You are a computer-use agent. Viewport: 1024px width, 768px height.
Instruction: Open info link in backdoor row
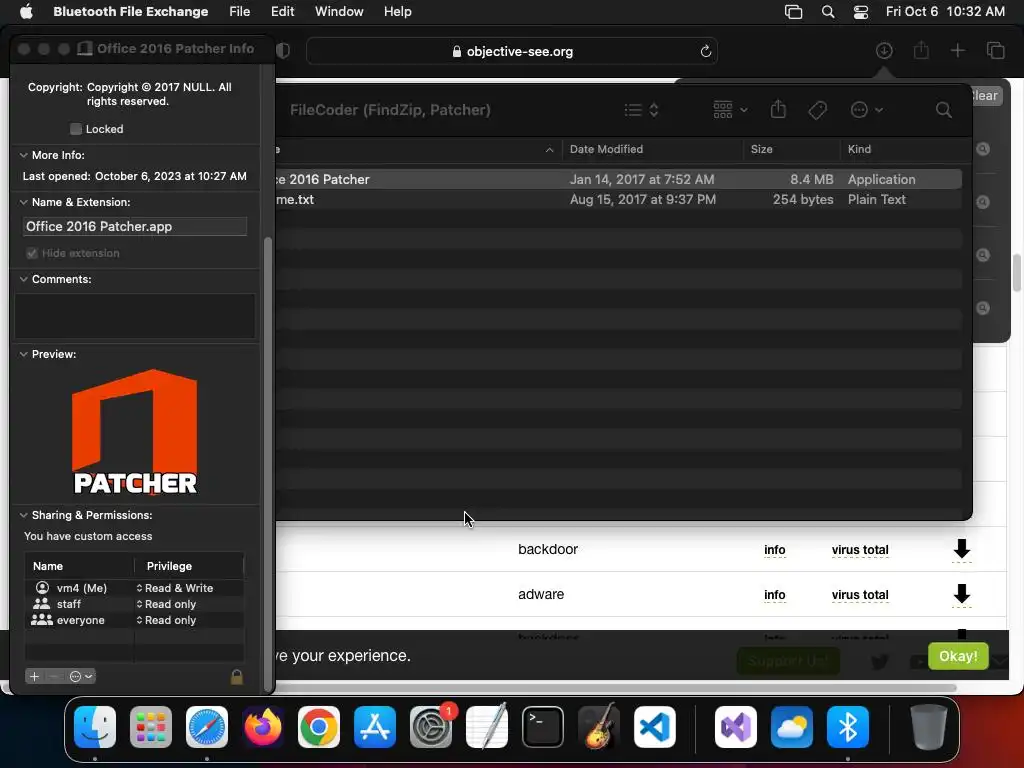[x=775, y=550]
